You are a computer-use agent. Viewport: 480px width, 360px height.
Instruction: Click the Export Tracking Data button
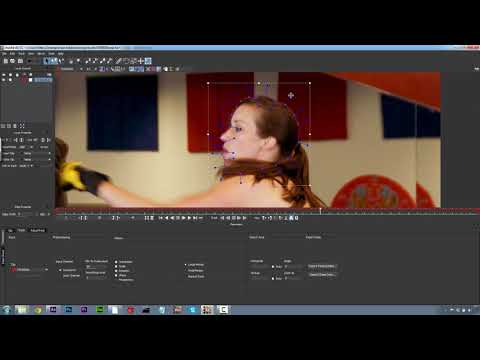point(322,266)
